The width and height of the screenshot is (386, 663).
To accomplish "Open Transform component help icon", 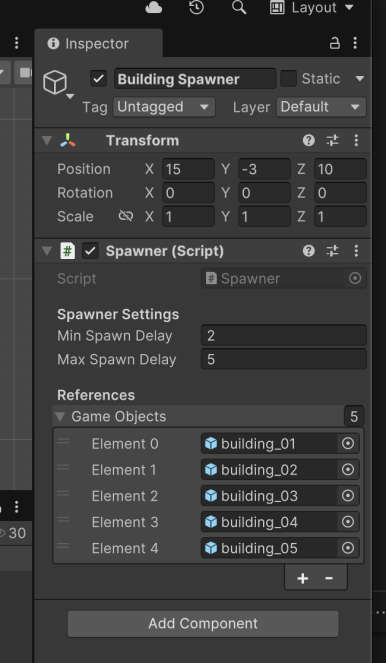I will coord(309,140).
